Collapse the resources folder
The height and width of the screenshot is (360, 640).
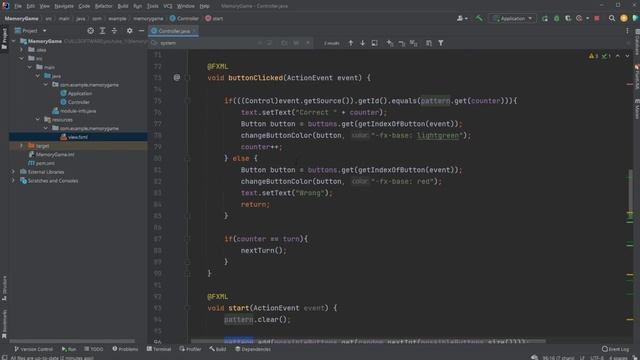point(38,120)
